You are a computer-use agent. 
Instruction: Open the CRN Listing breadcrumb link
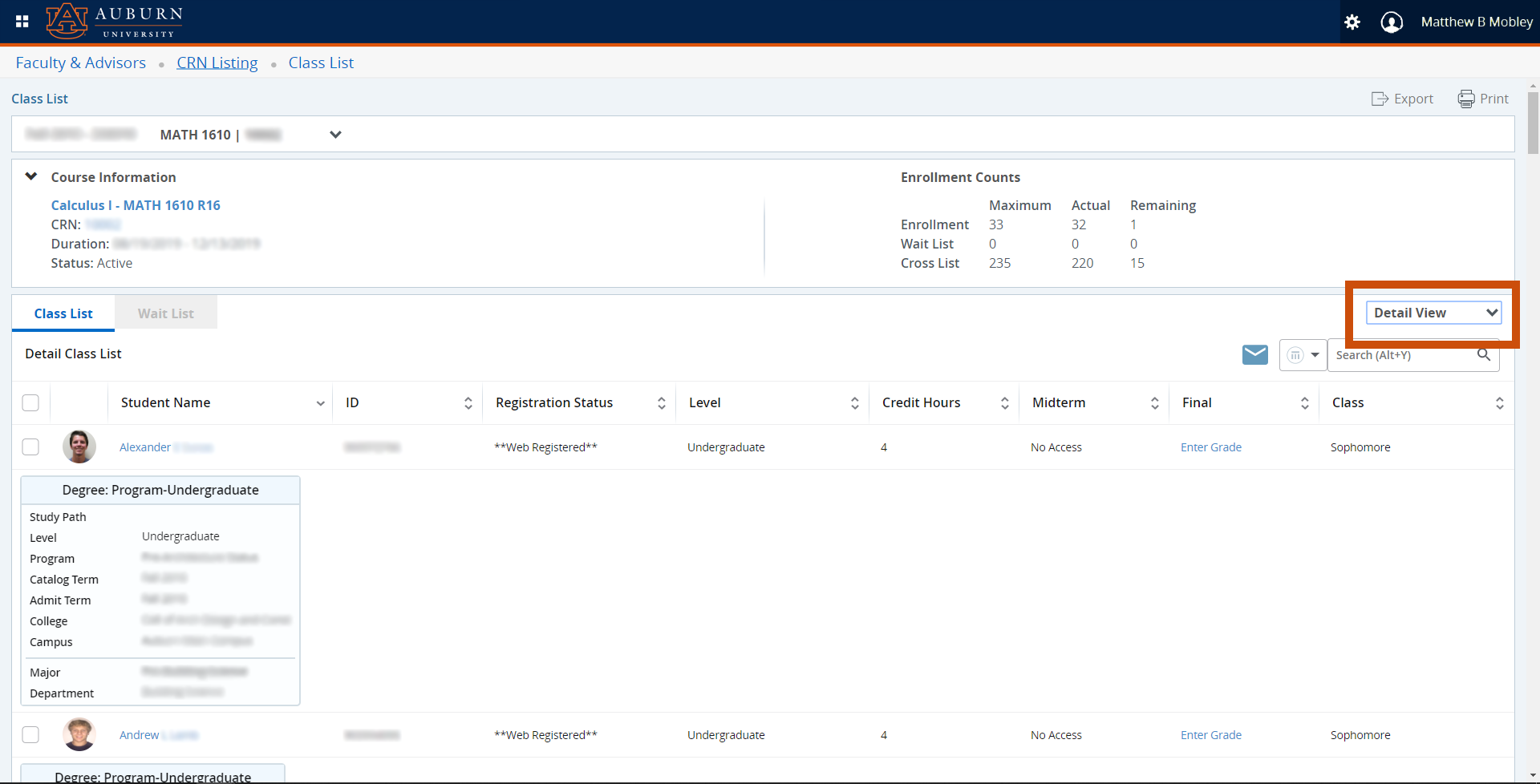click(217, 63)
